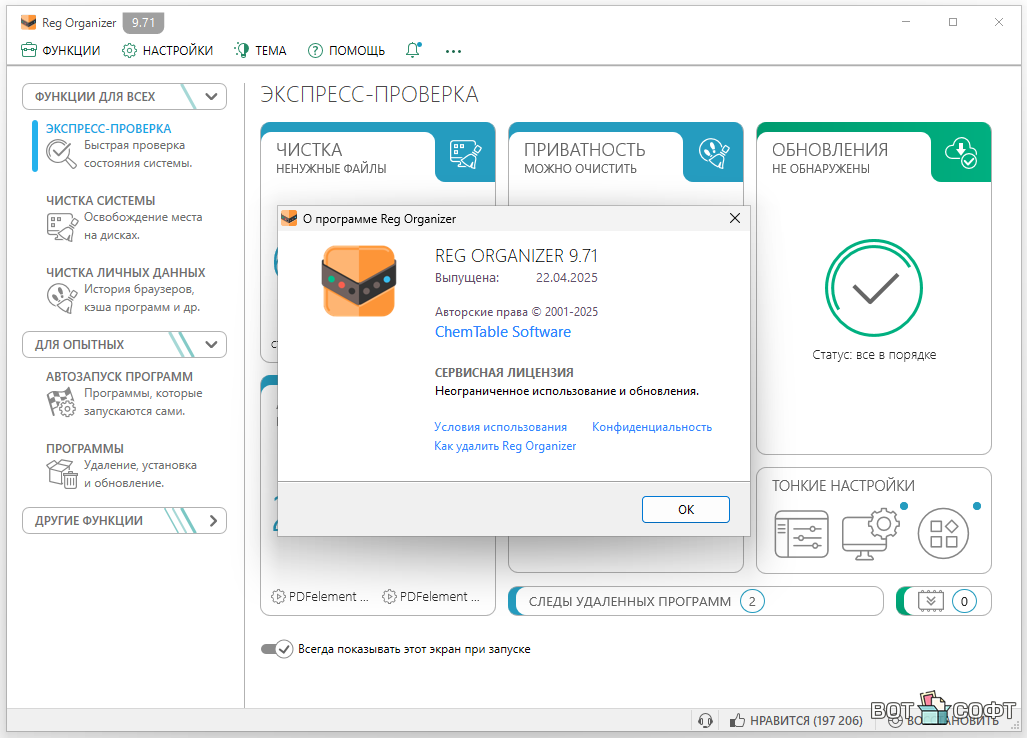Open the circled grid apps icon

pos(943,533)
